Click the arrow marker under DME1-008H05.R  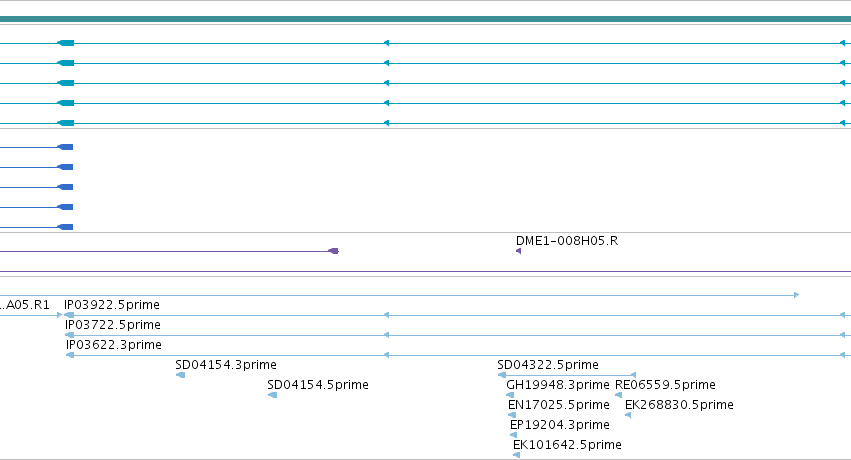518,251
